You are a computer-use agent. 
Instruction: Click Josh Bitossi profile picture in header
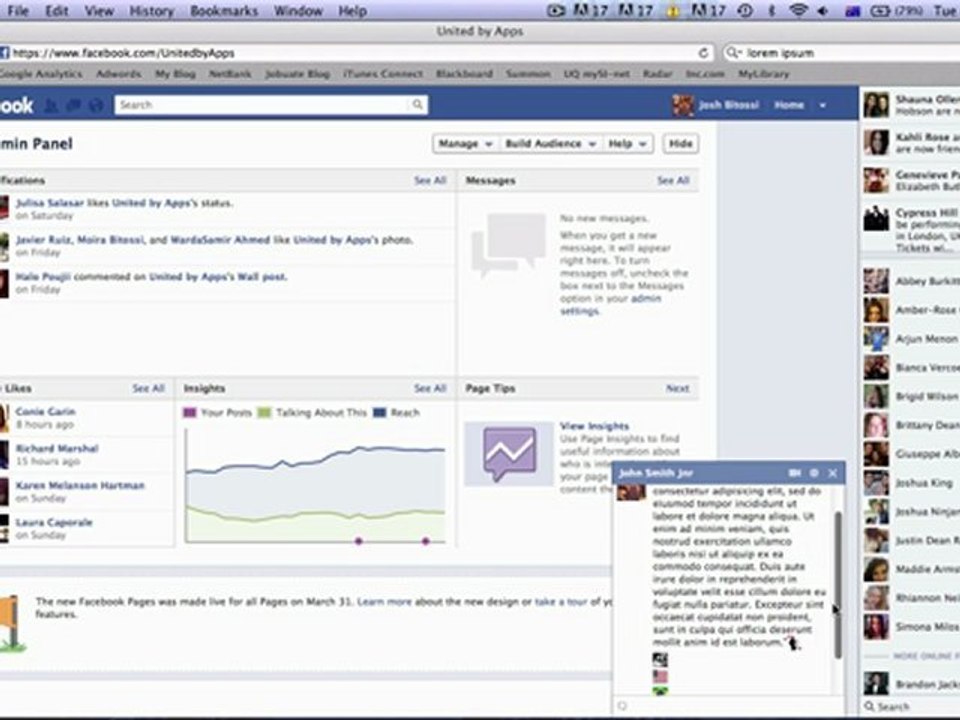683,105
